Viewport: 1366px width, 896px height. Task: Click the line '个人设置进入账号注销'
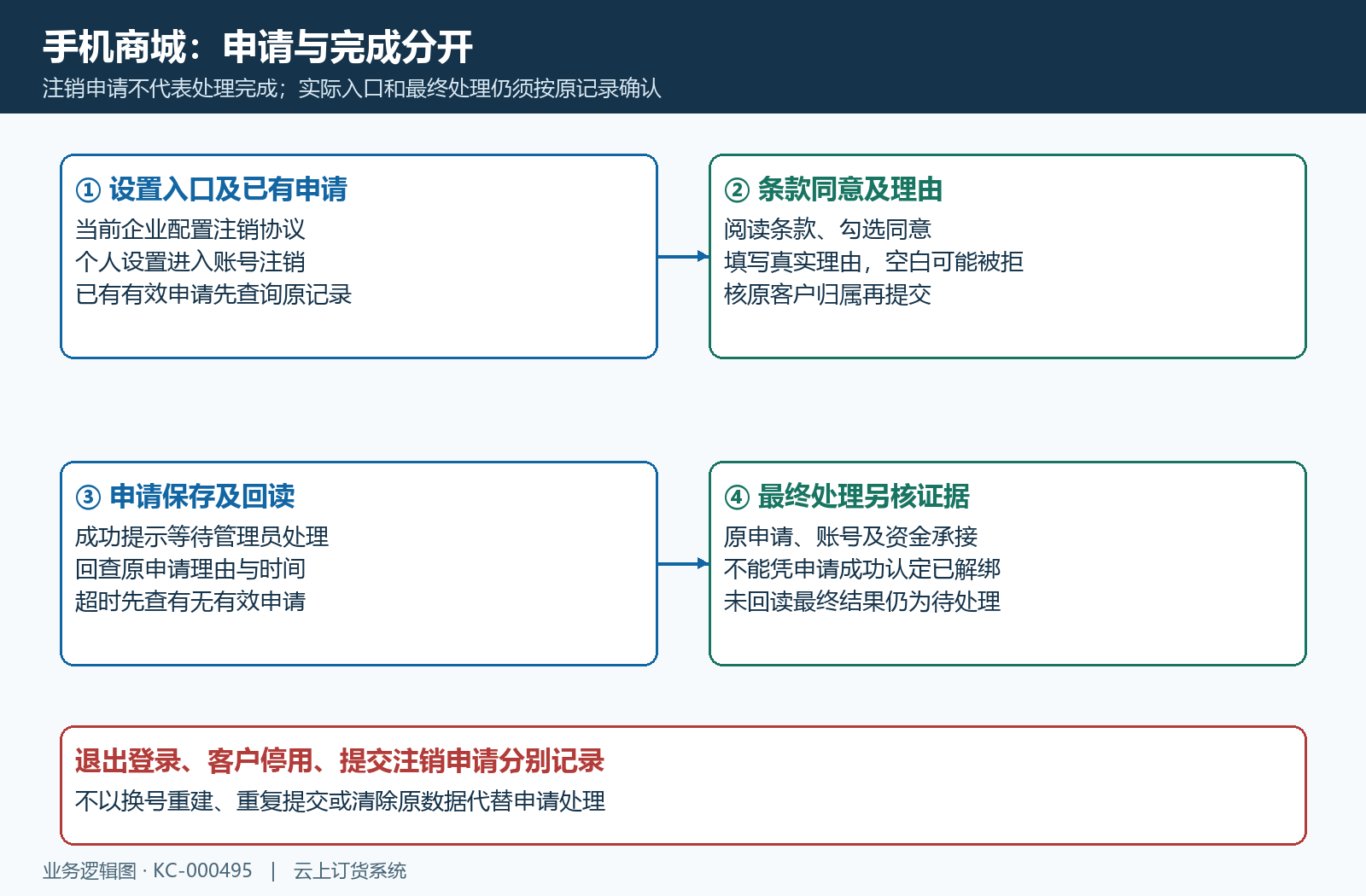pyautogui.click(x=190, y=262)
